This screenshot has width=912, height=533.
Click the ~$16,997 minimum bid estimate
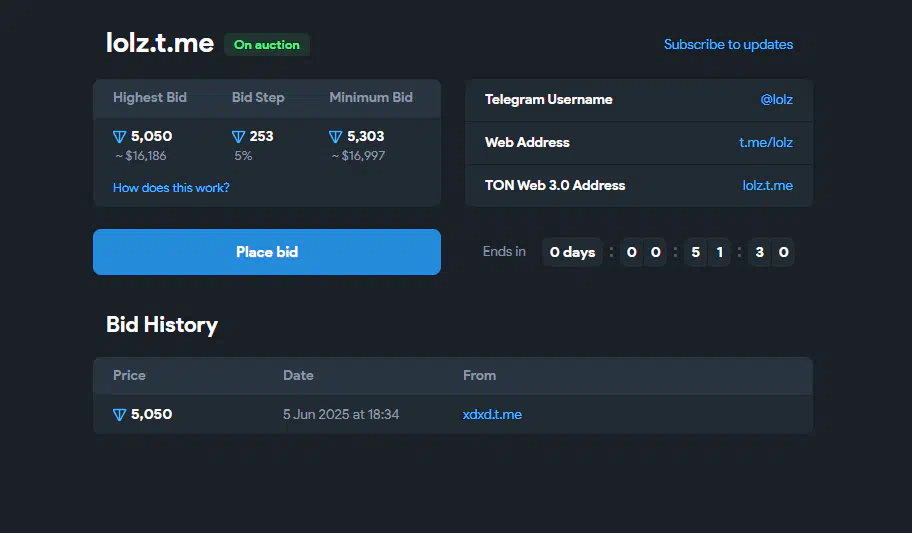tap(358, 156)
